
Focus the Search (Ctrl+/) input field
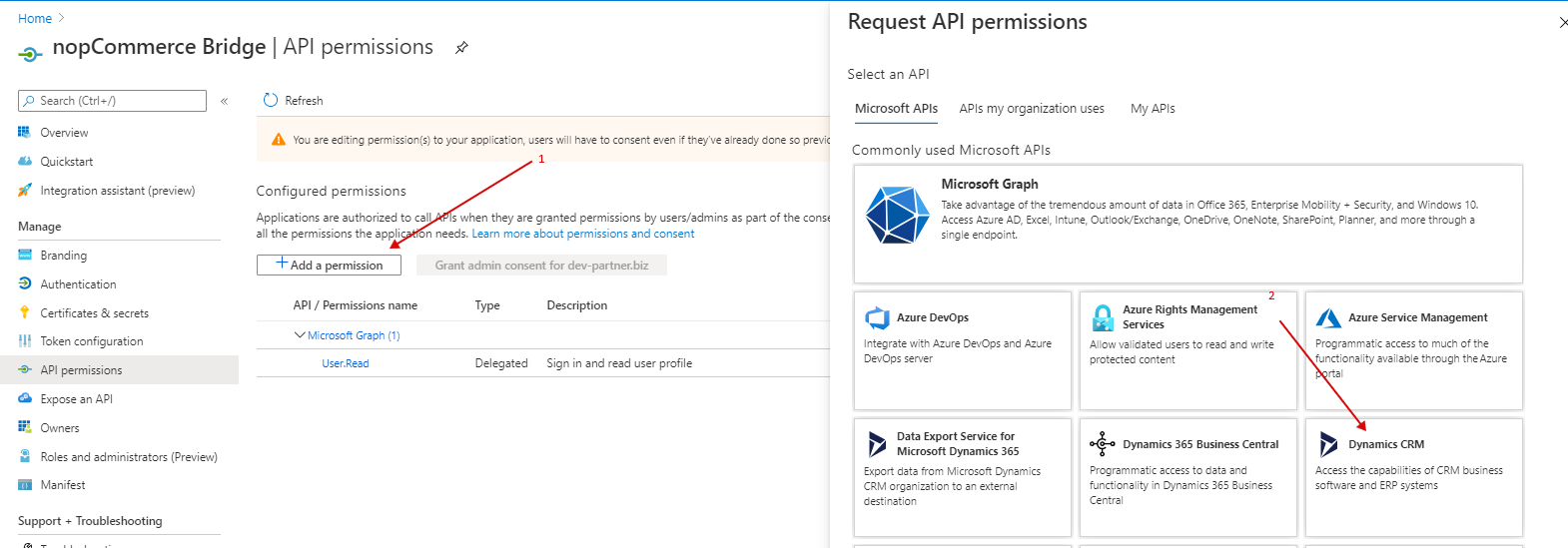point(112,101)
